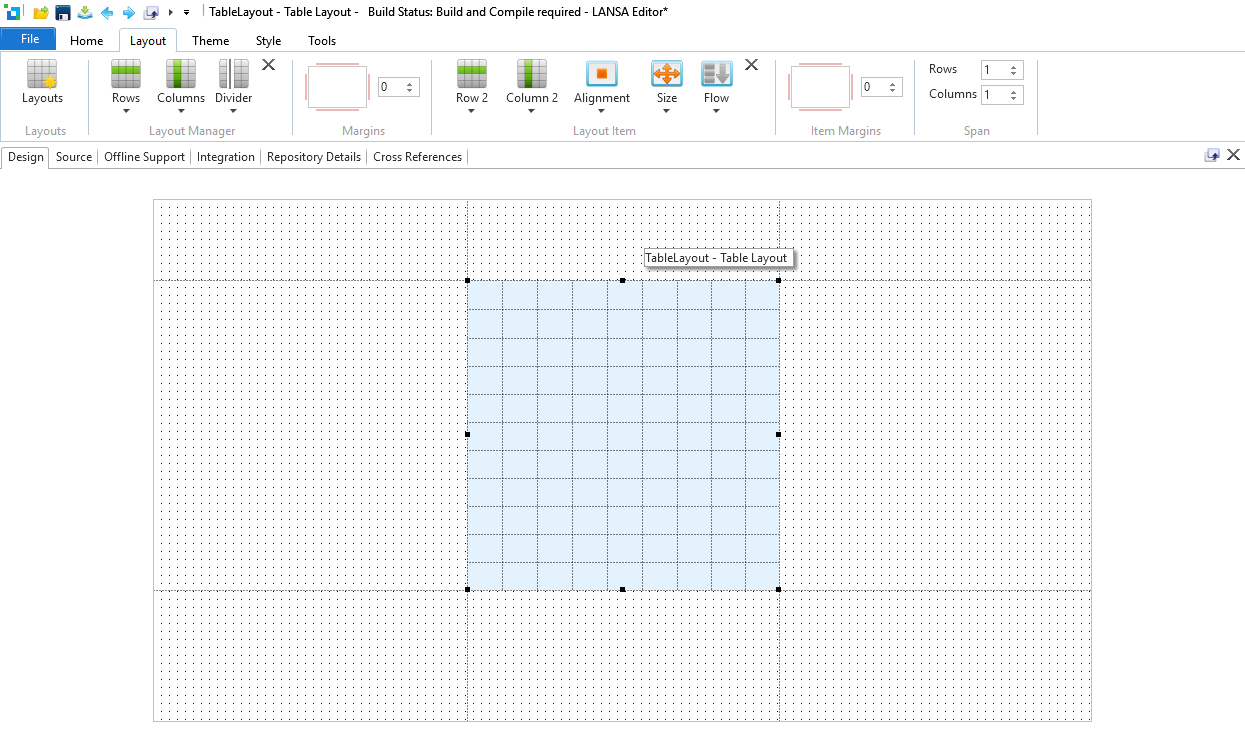
Task: Open the File menu
Action: [29, 39]
